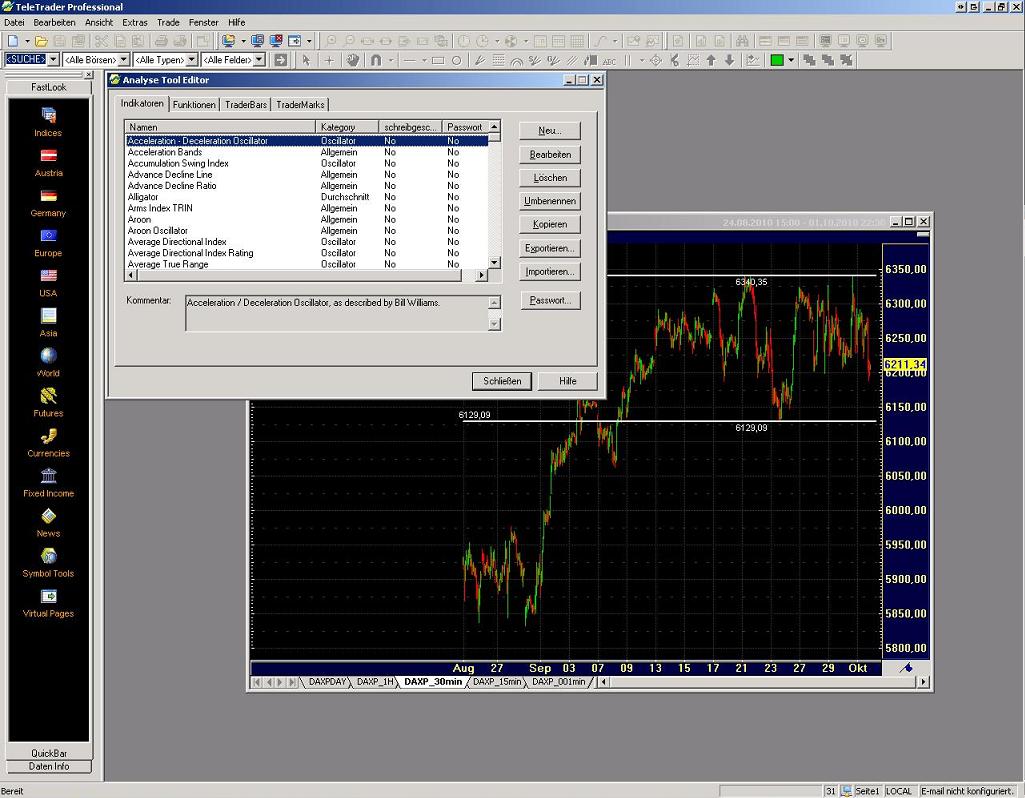Click the open folder toolbar icon

click(41, 41)
